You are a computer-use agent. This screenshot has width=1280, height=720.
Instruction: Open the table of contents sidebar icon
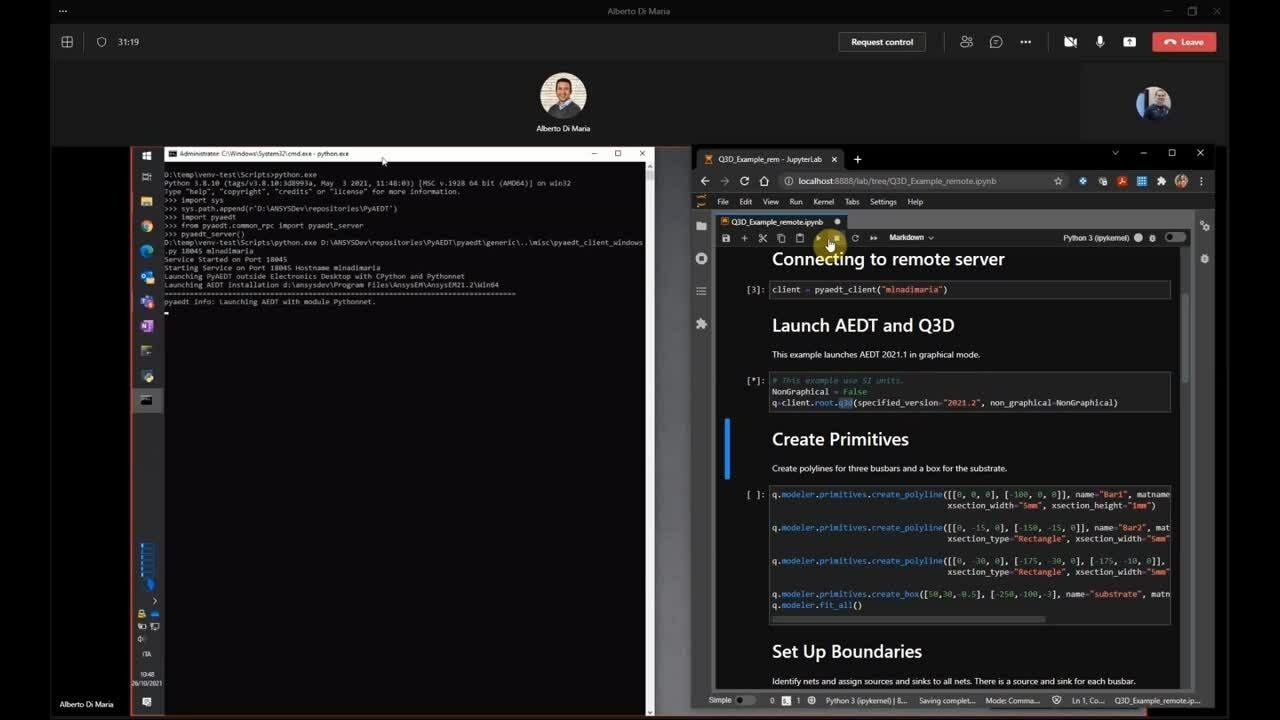click(701, 291)
